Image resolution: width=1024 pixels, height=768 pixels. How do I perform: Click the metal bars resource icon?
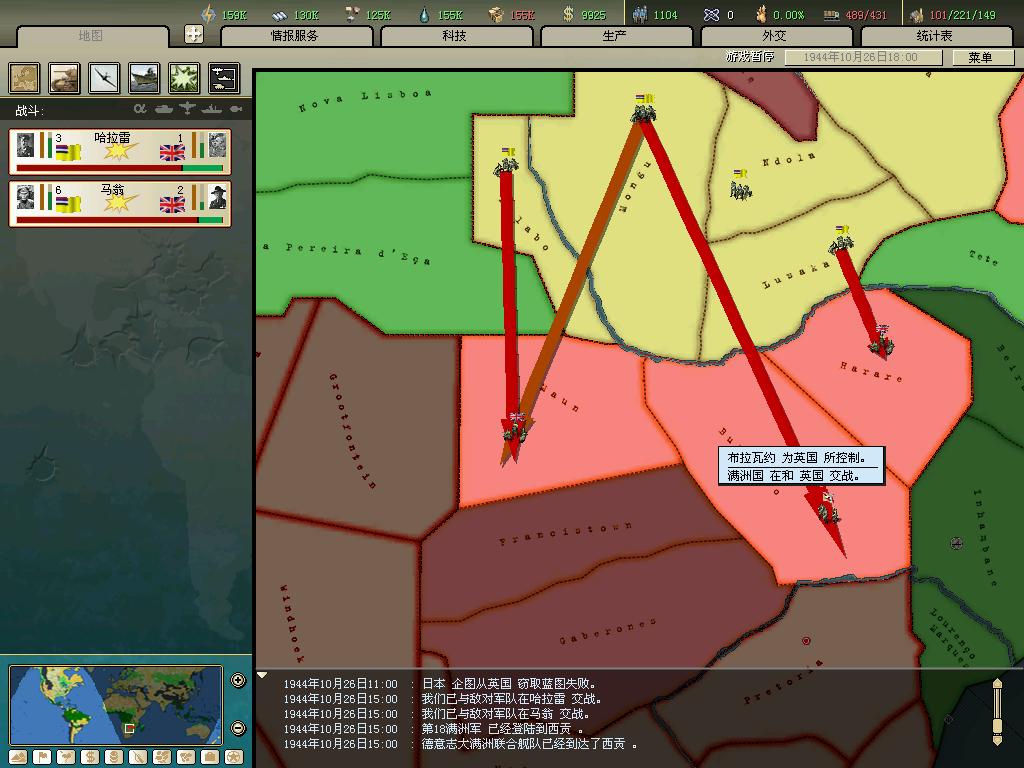(280, 15)
